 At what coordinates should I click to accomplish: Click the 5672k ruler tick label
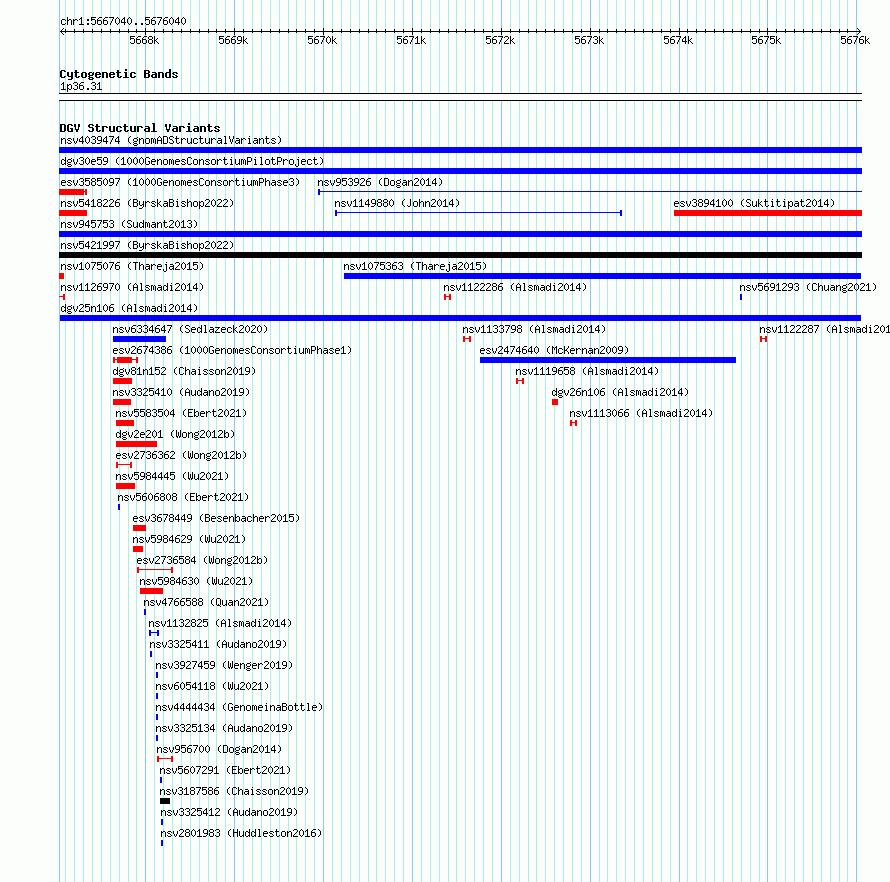500,40
